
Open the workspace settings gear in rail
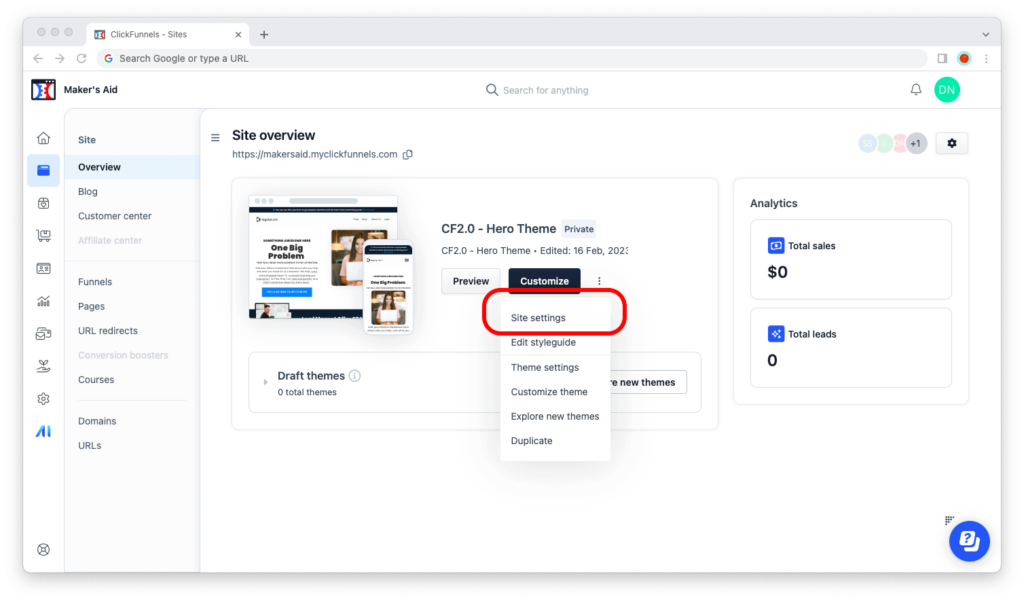click(x=44, y=398)
